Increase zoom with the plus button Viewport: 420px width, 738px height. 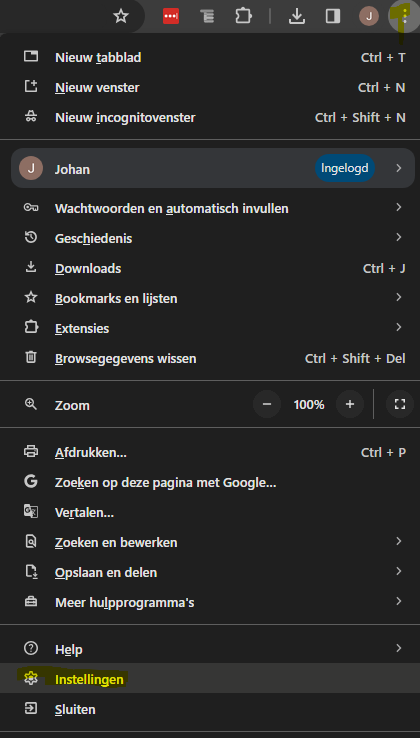click(x=349, y=404)
